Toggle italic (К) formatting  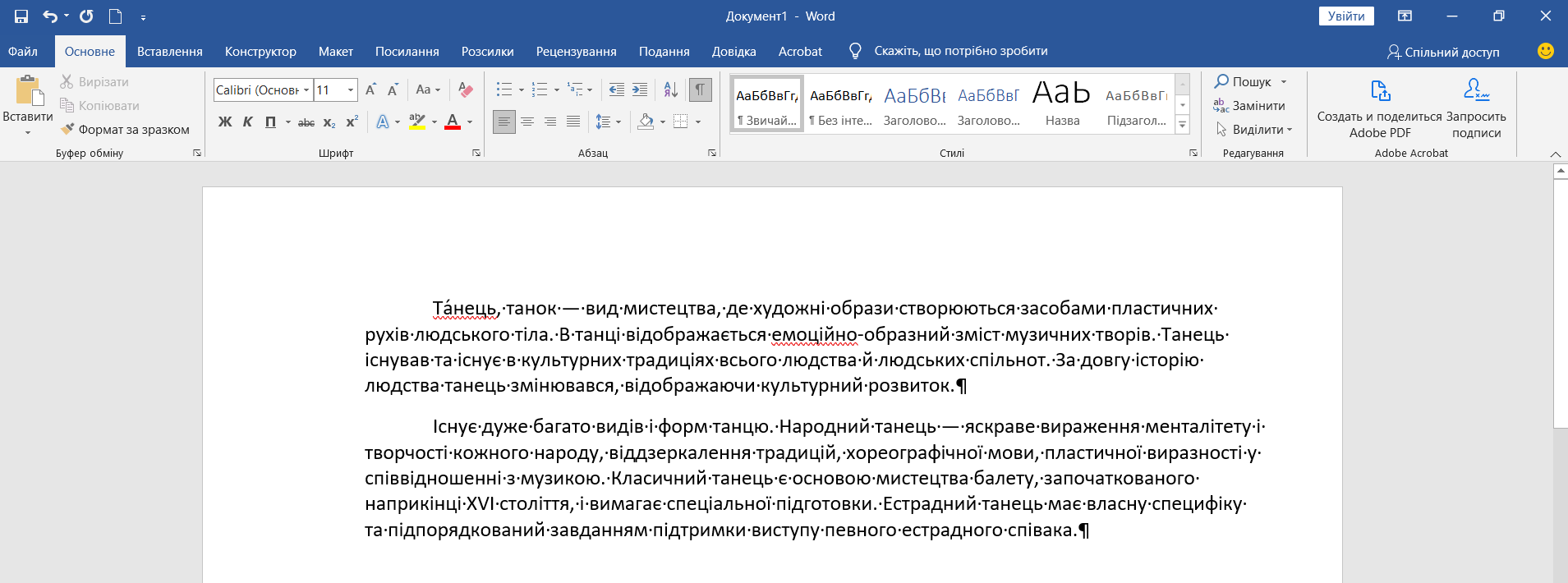247,122
